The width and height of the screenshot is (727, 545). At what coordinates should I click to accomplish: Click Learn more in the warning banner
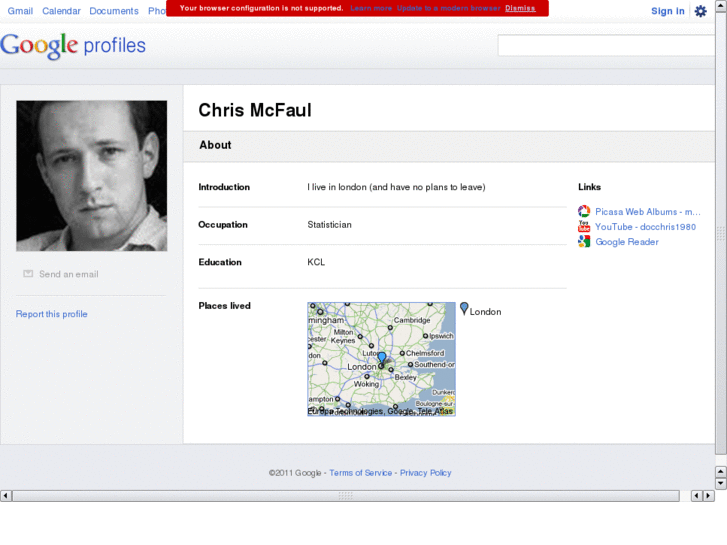[371, 8]
